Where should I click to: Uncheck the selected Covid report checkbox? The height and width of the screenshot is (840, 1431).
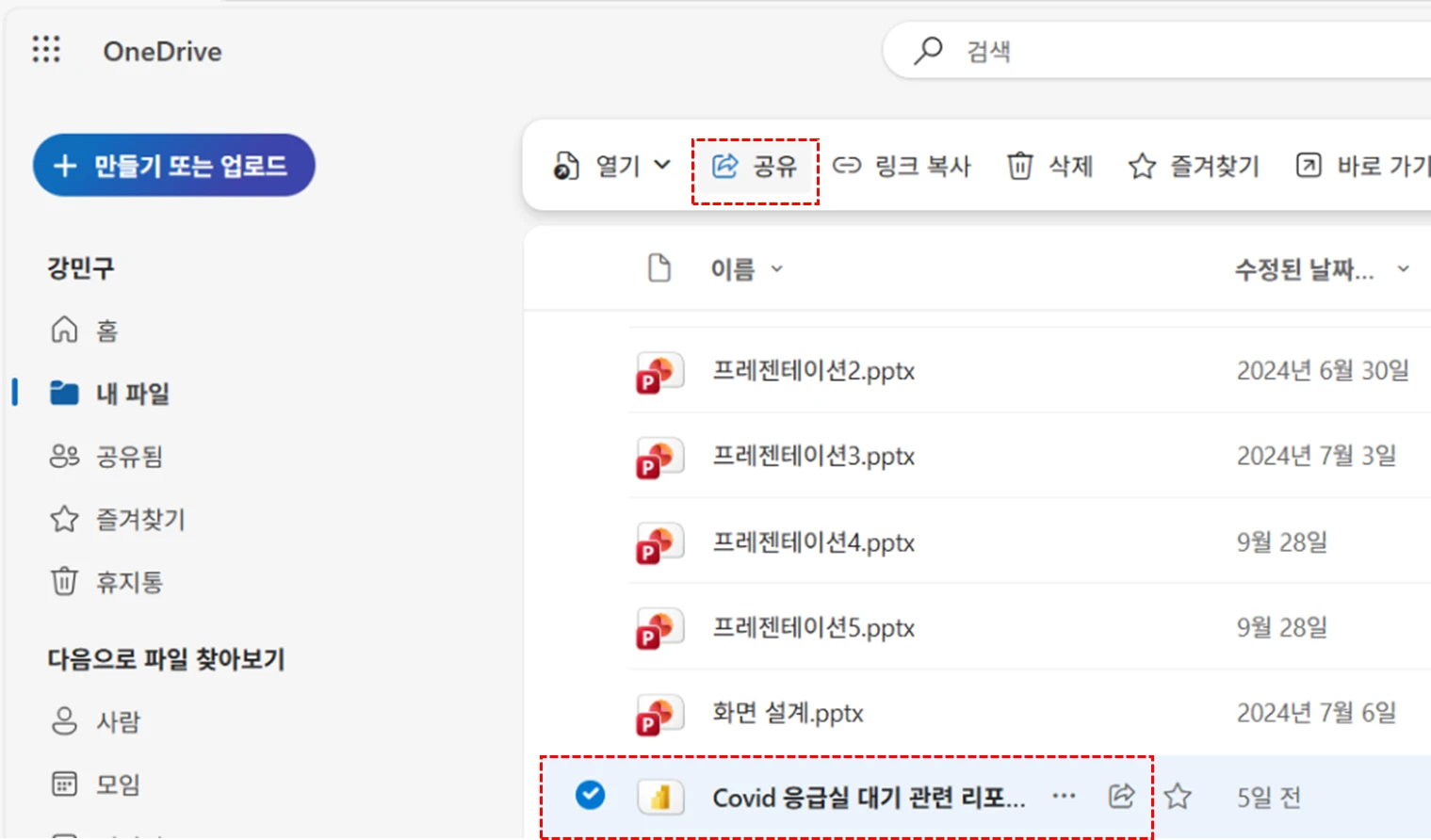(591, 796)
